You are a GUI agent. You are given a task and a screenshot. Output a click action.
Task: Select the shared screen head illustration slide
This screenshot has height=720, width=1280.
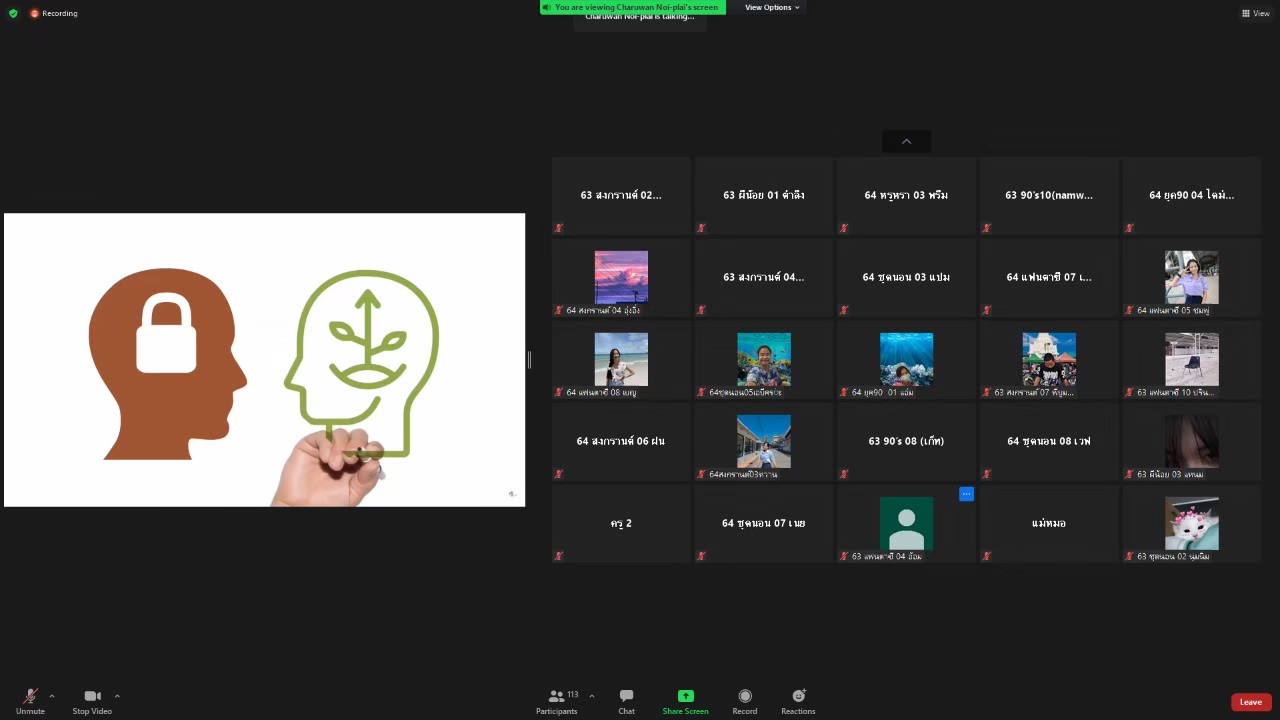coord(264,360)
